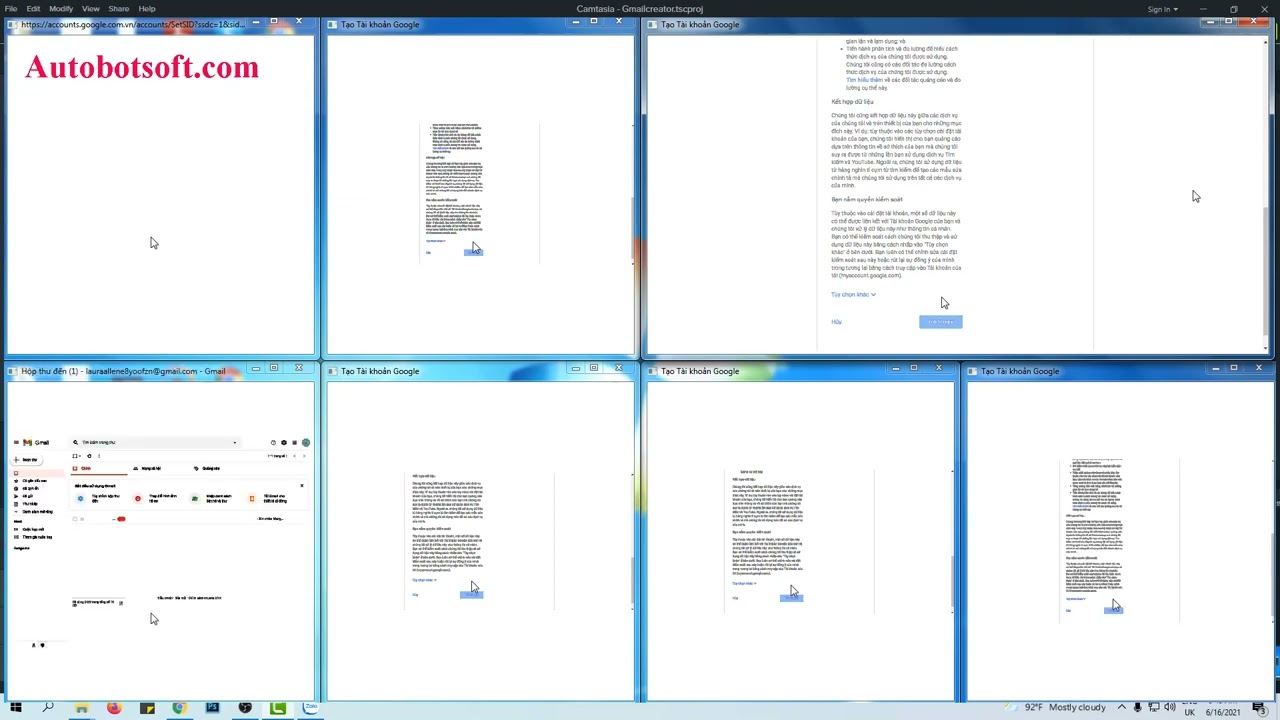This screenshot has width=1280, height=720.
Task: Switch to Chrome on the taskbar
Action: pos(179,709)
